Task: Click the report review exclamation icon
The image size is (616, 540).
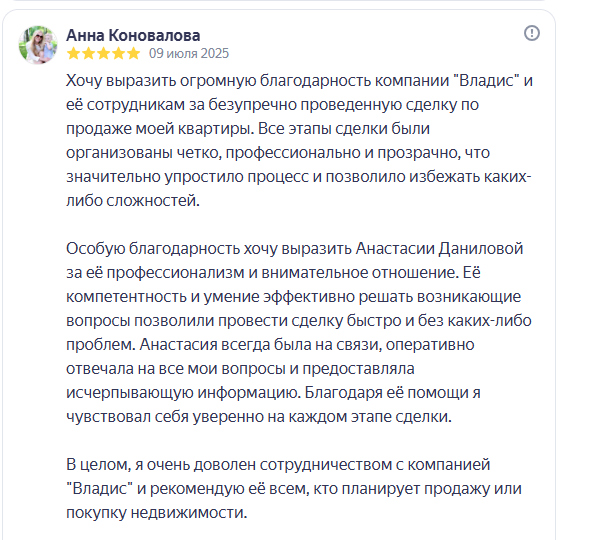Action: [532, 33]
